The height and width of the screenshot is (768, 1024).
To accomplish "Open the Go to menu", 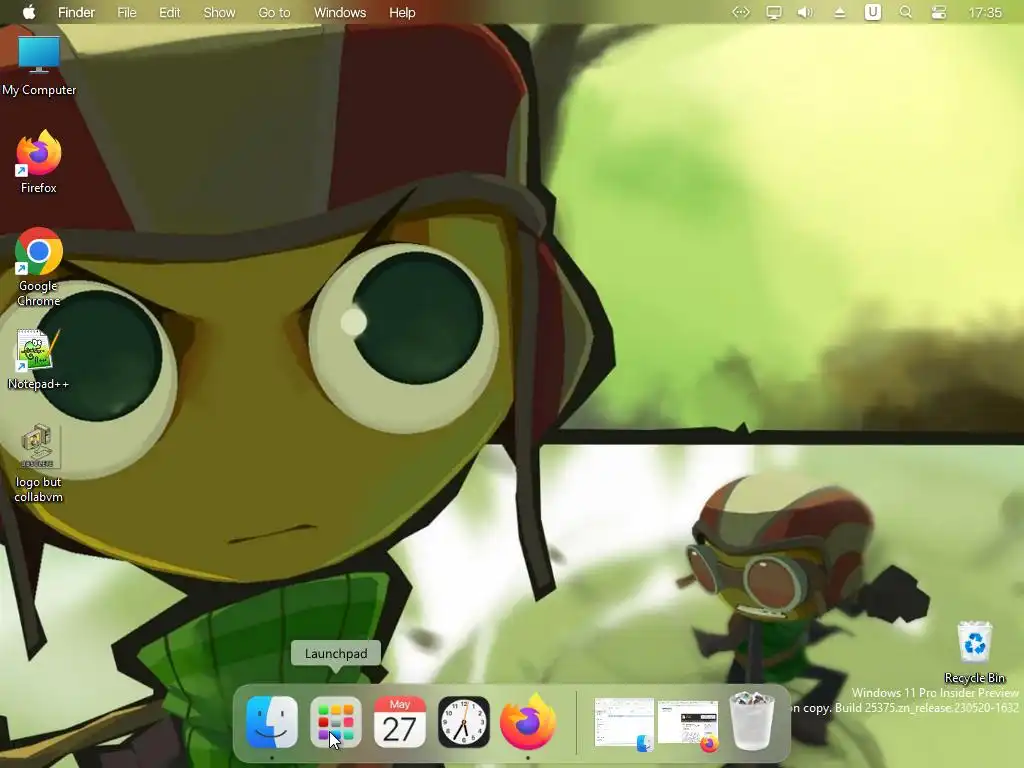I will [274, 12].
